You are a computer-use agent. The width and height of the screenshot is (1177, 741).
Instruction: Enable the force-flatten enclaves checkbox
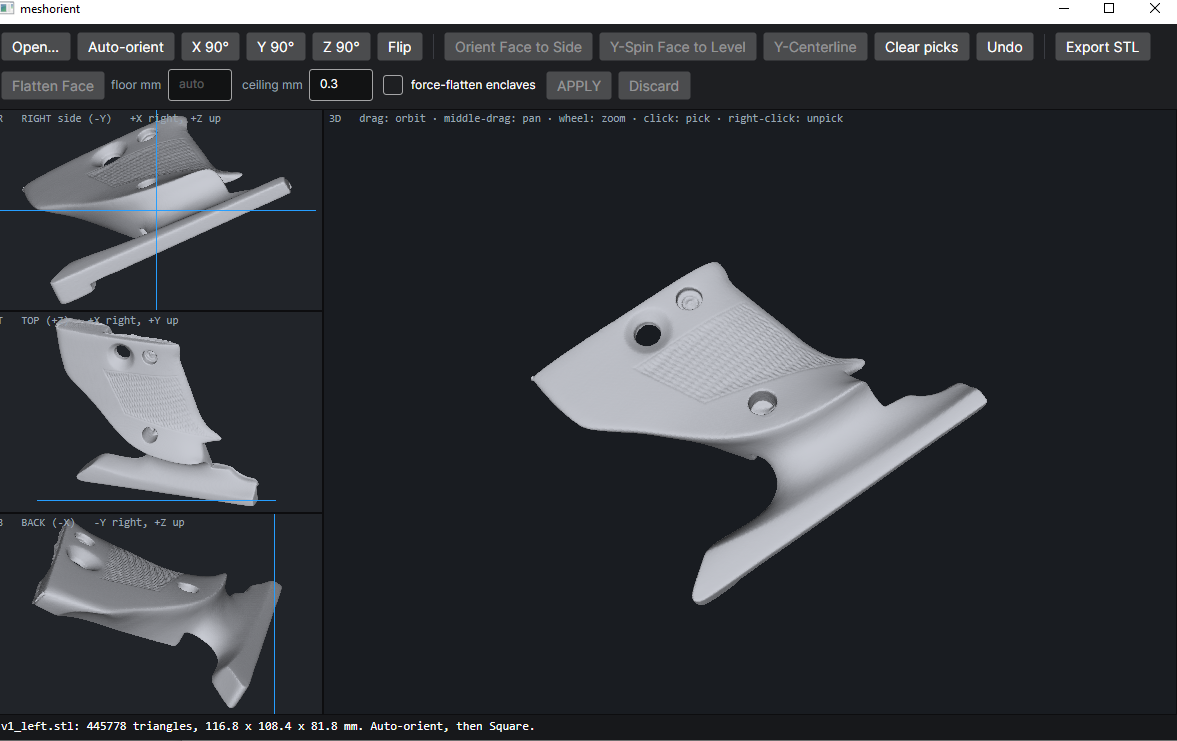click(x=393, y=85)
